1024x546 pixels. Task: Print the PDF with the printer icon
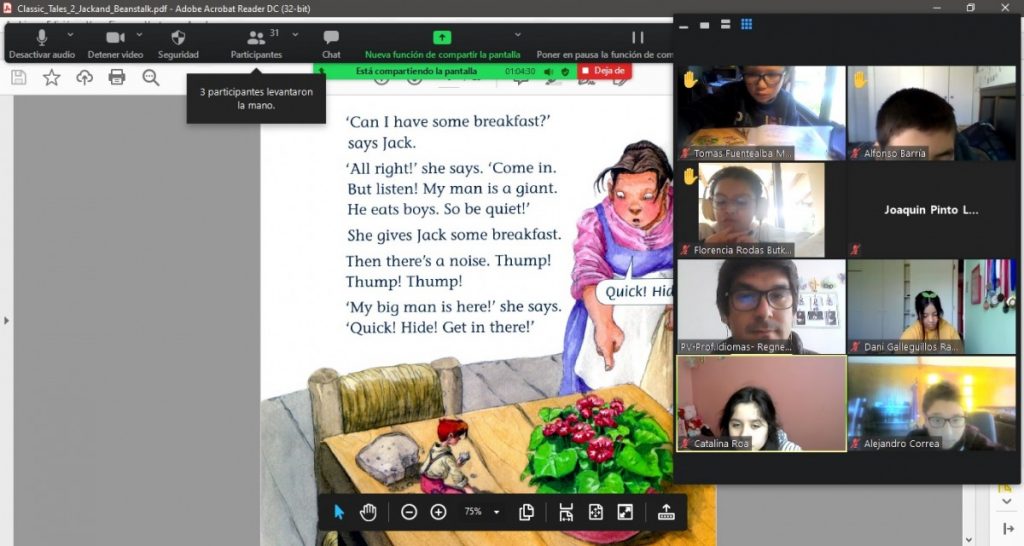117,77
